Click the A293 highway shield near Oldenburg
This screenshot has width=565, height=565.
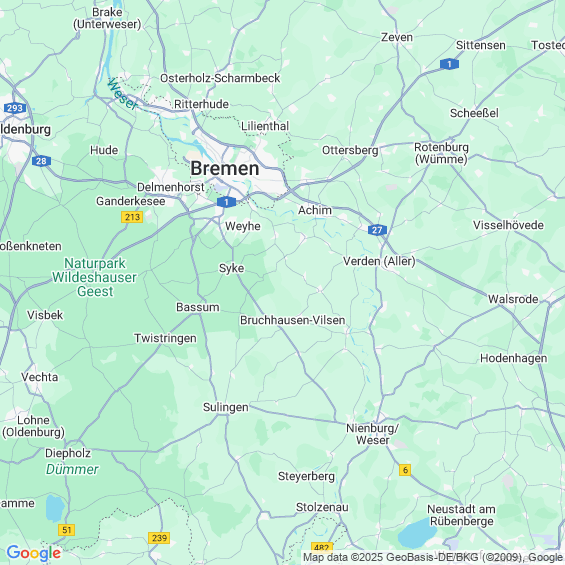tap(15, 108)
